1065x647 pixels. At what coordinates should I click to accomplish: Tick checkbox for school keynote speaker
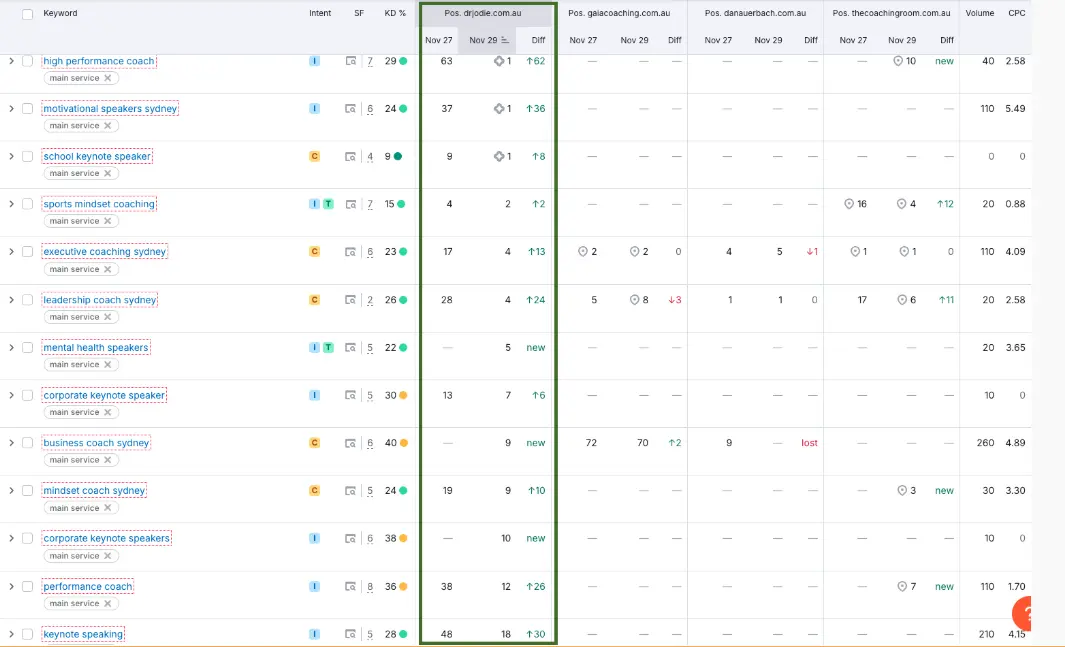(27, 156)
